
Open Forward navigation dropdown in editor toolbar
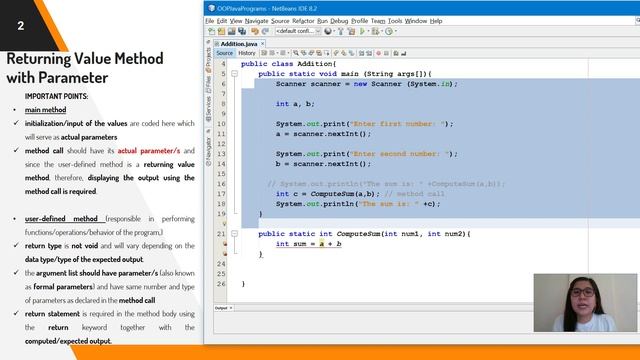coord(288,53)
